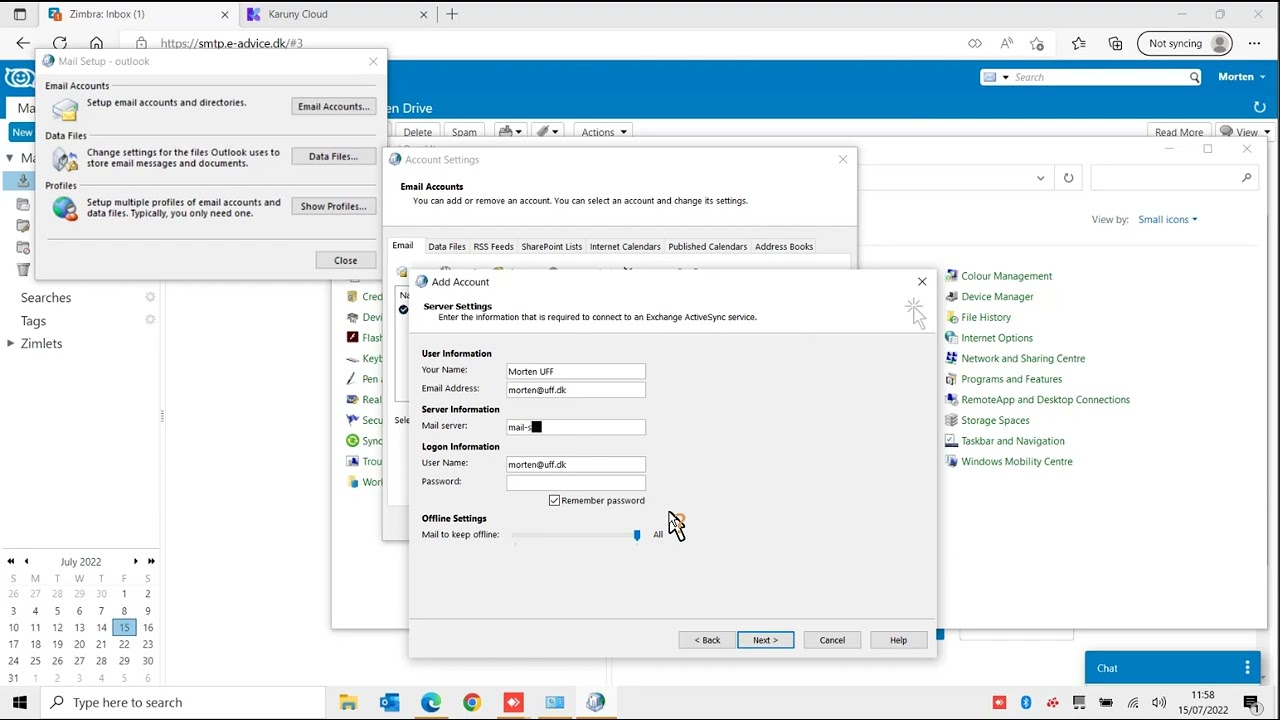This screenshot has width=1280, height=720.
Task: Toggle the Remember password checkbox
Action: pyautogui.click(x=554, y=500)
